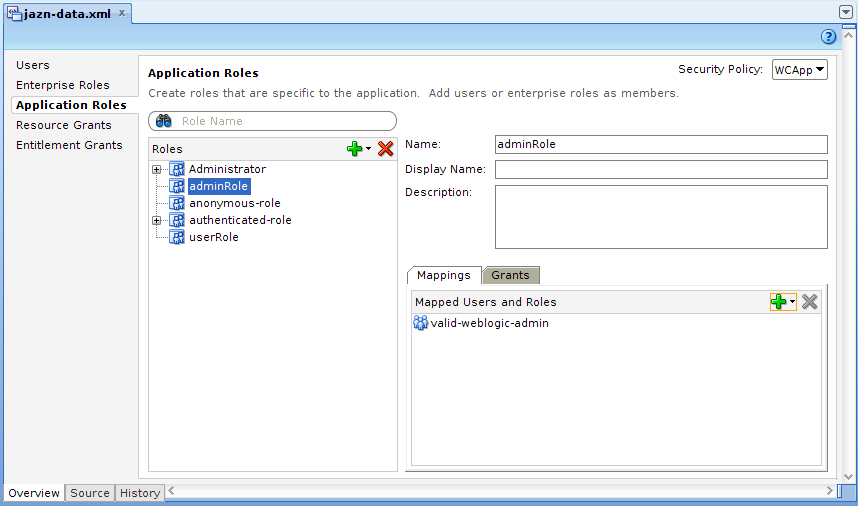Click the horizontal scrollbar at the bottom
Screen dimensions: 858x506
[500, 491]
